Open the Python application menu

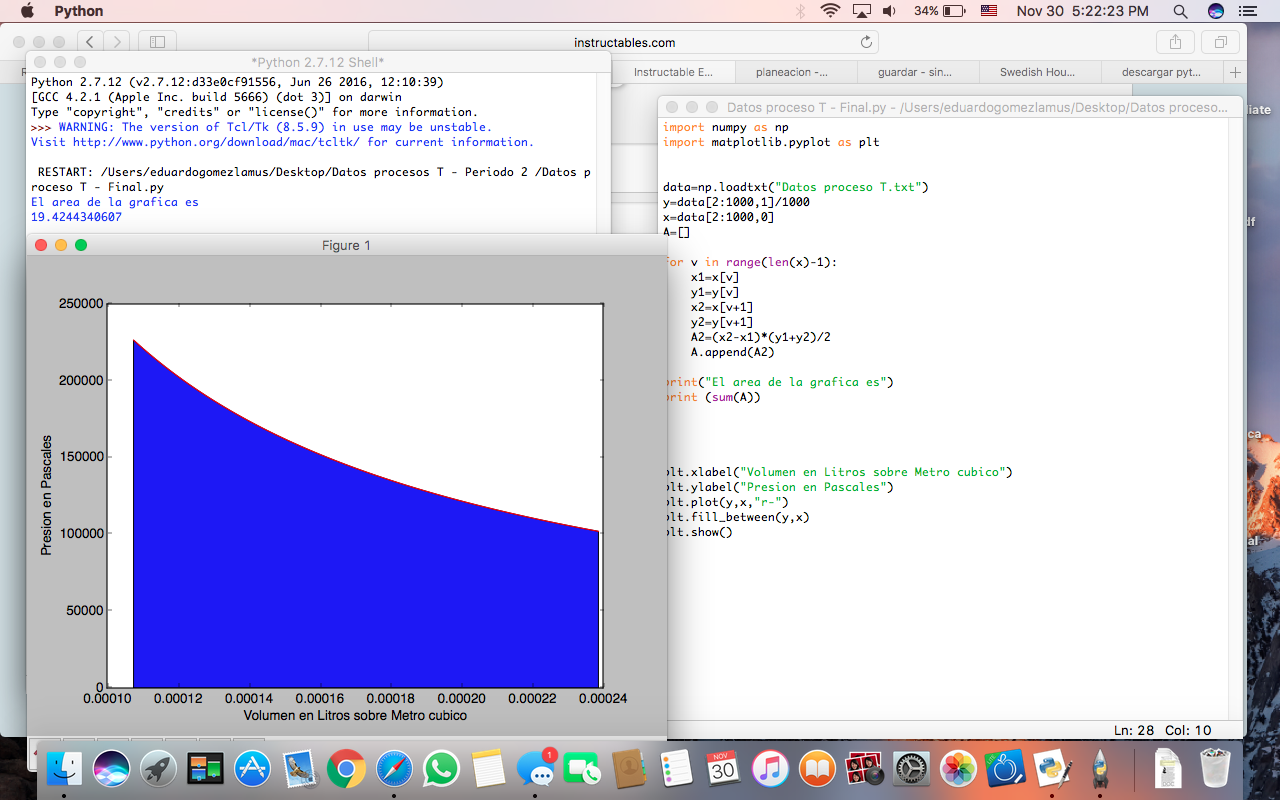click(79, 11)
